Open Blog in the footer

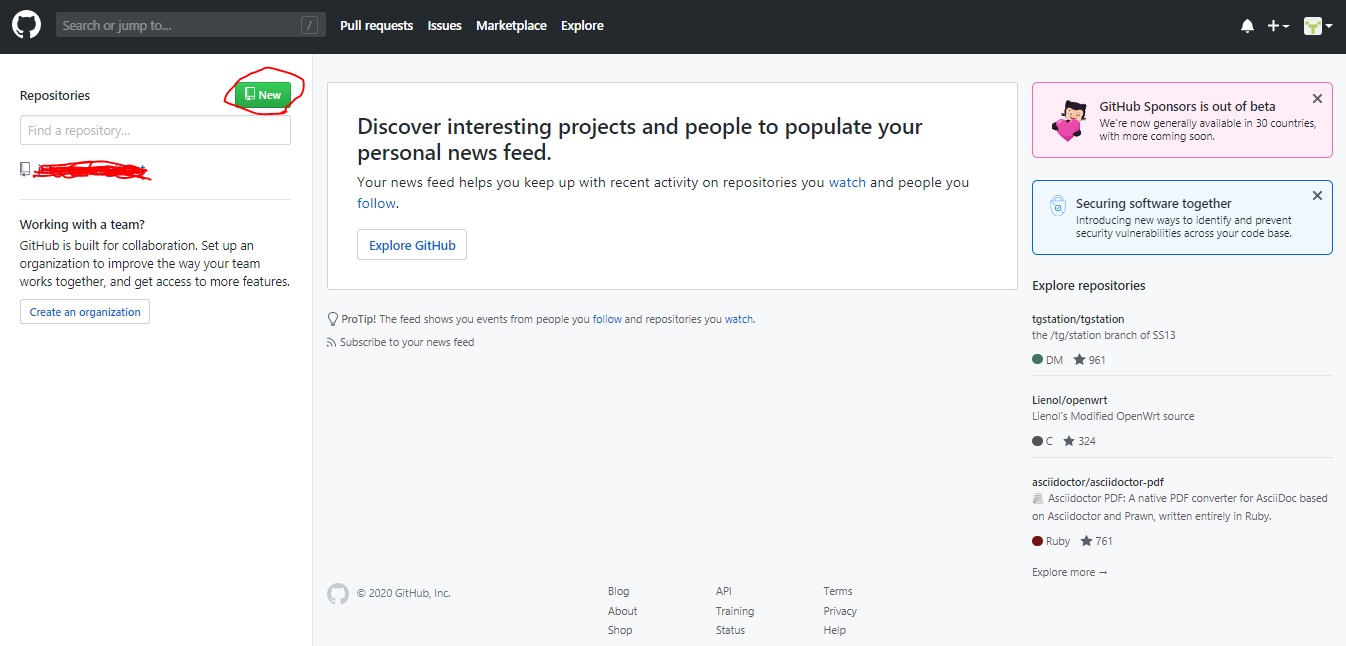(x=619, y=591)
